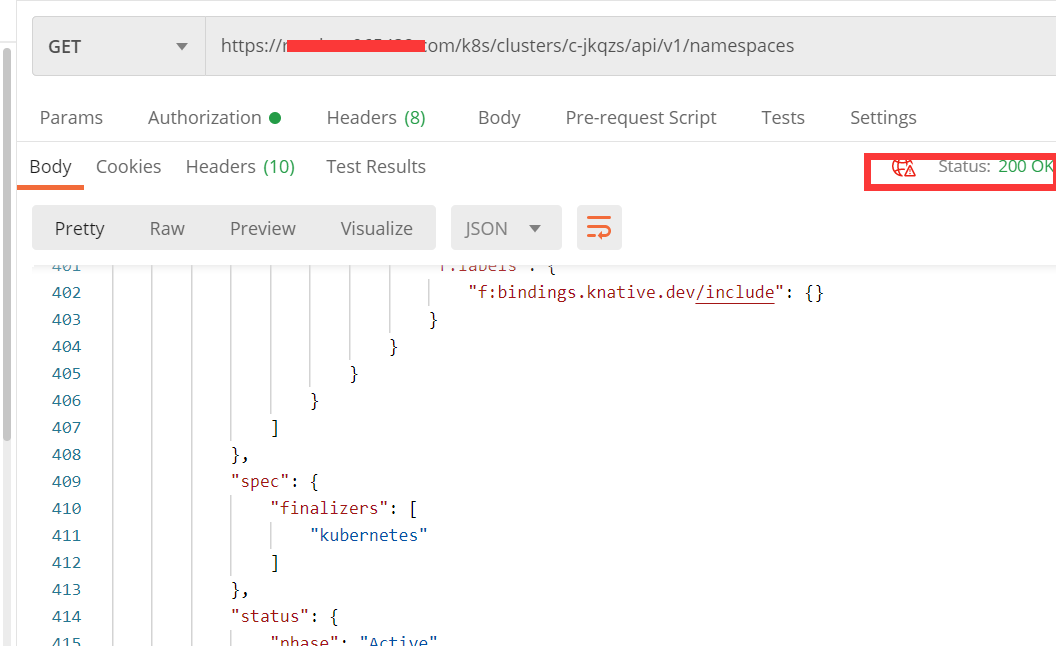The width and height of the screenshot is (1056, 646).
Task: View the response Headers (10) tab
Action: pos(240,166)
